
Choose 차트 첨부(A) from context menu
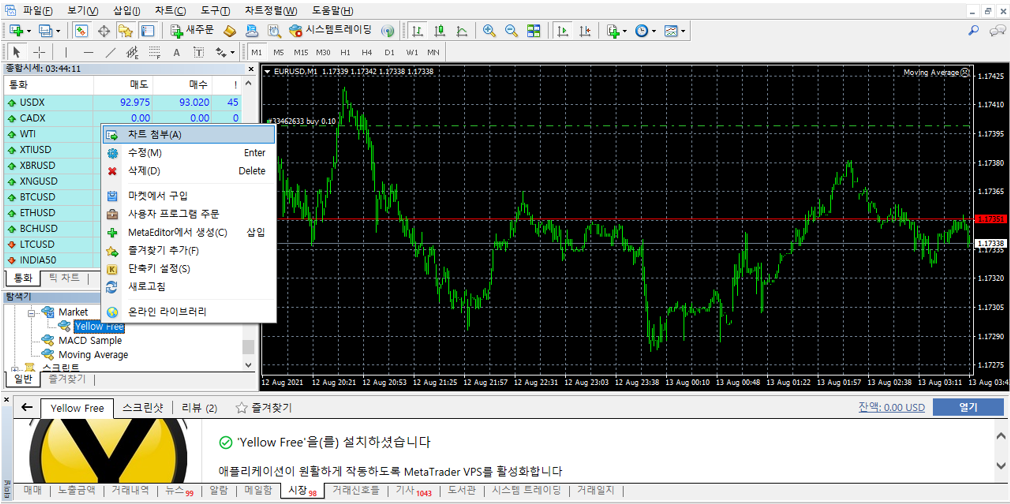point(189,135)
